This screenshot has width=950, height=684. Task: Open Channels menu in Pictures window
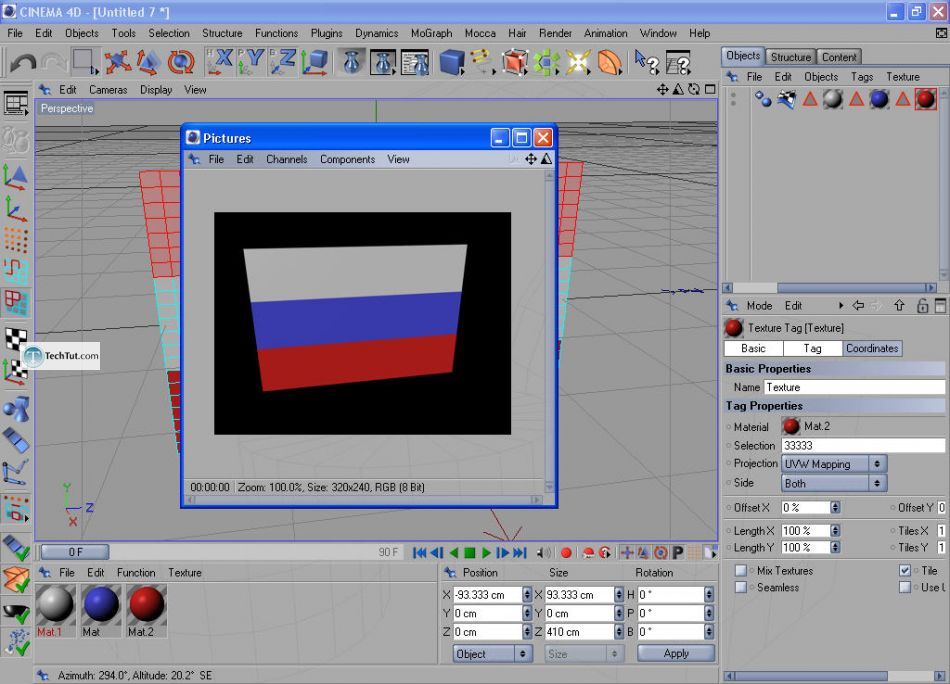tap(286, 159)
